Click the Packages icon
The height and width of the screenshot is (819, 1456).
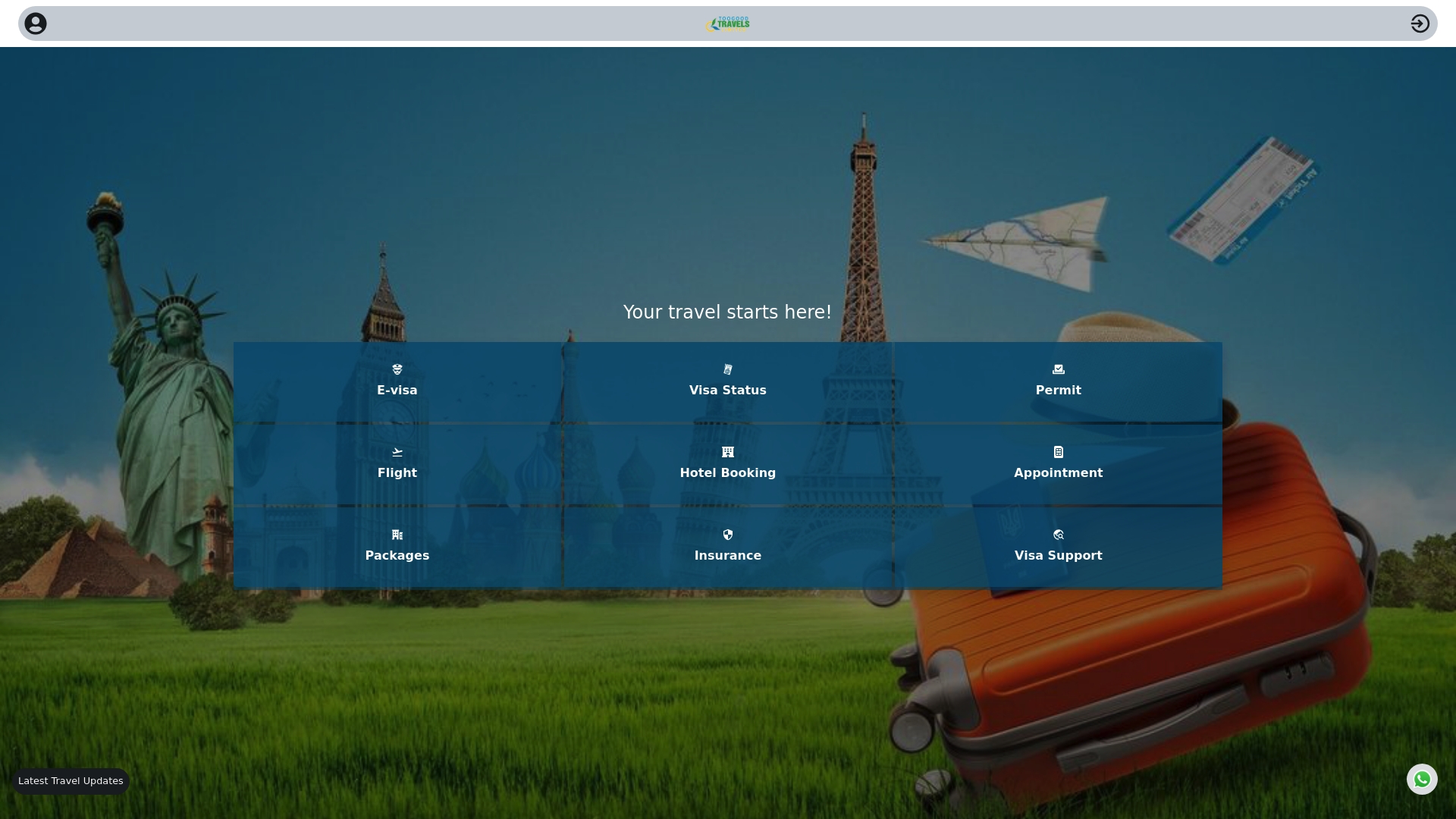coord(397,535)
